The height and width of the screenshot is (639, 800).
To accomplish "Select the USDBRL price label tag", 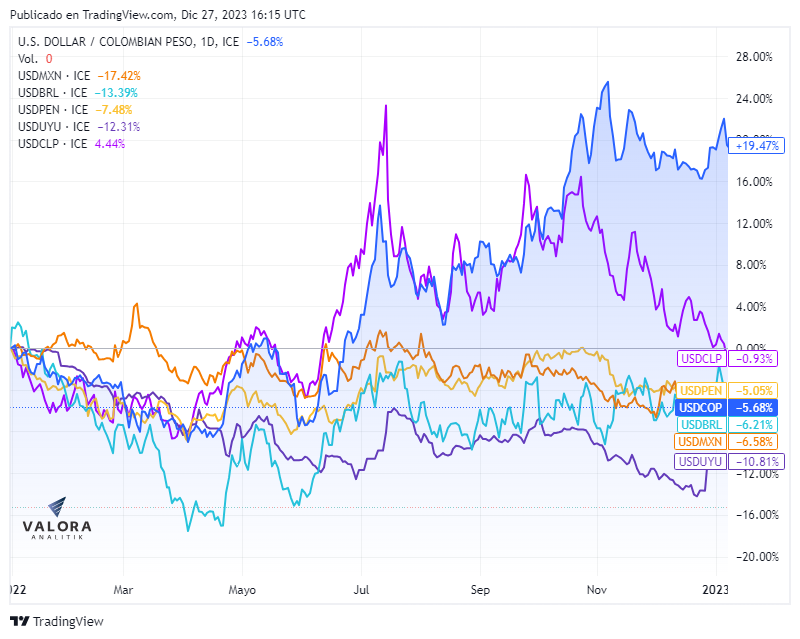I will coord(701,424).
